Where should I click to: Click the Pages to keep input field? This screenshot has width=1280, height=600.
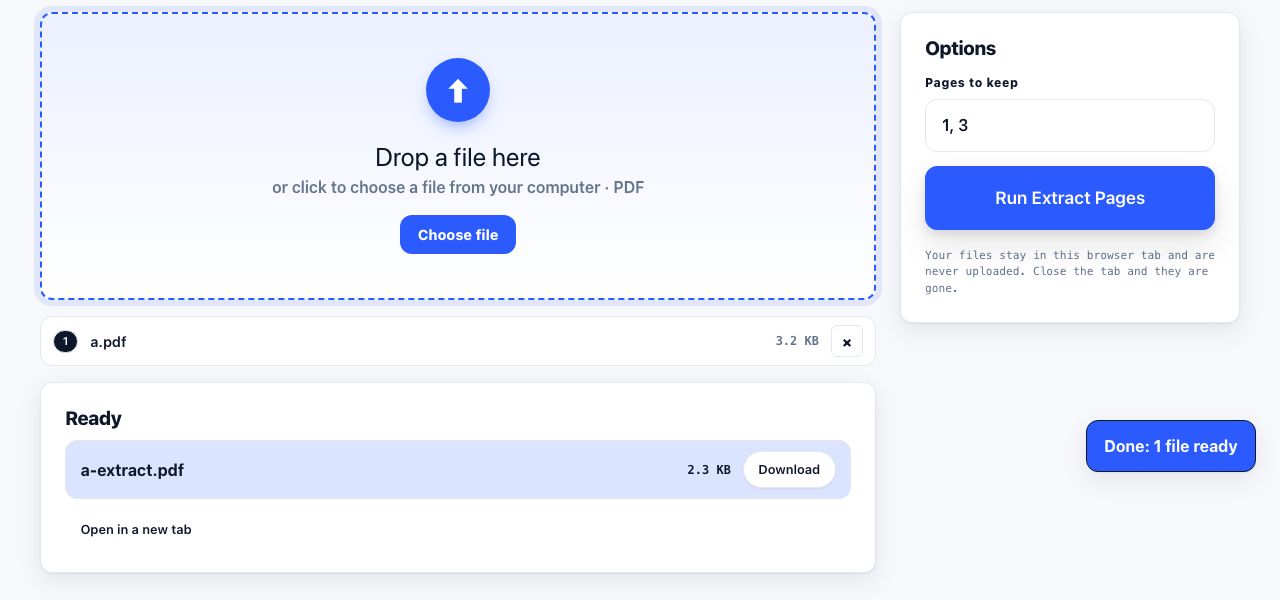[x=1070, y=126]
